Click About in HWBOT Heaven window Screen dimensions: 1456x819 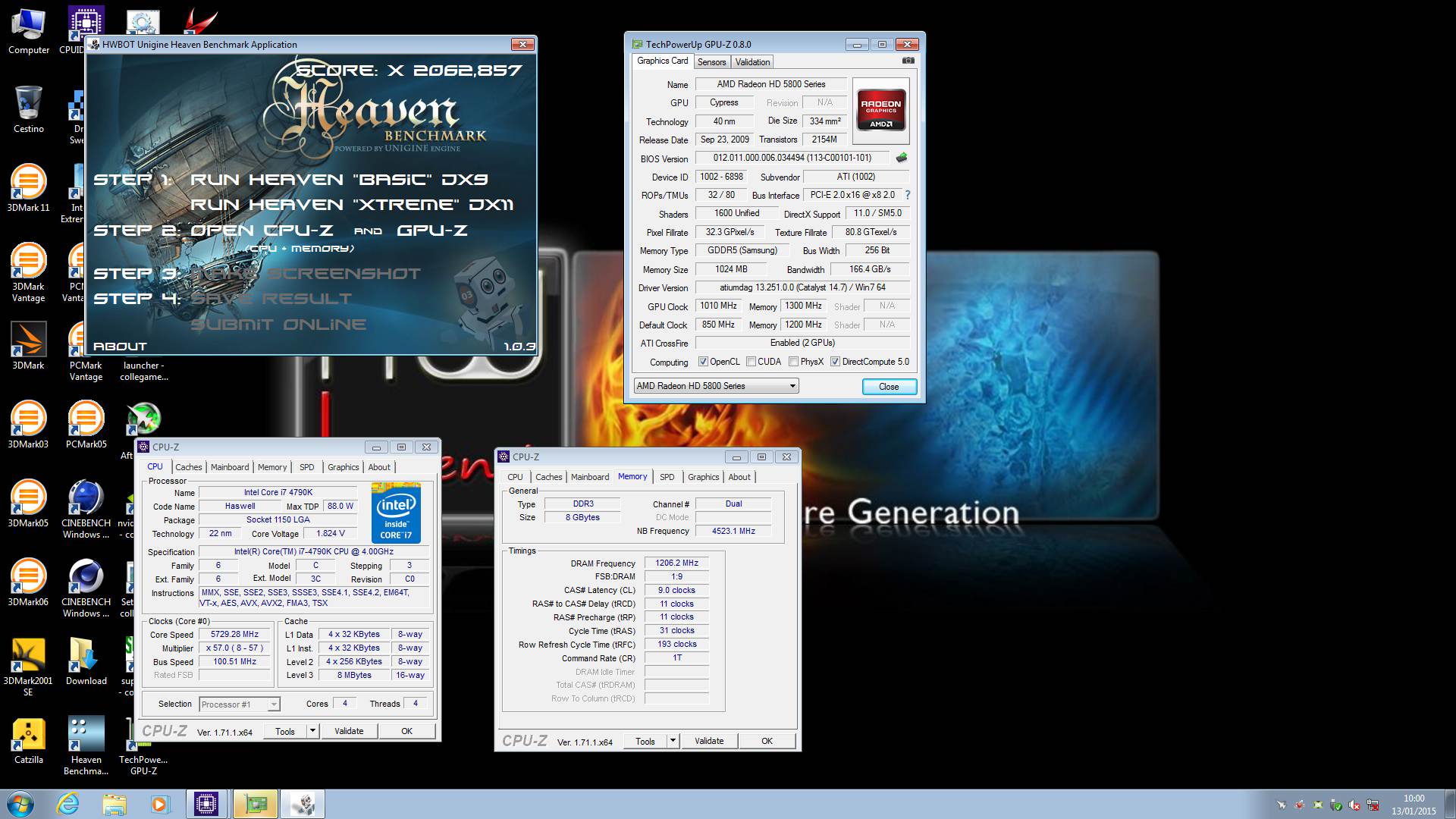120,347
